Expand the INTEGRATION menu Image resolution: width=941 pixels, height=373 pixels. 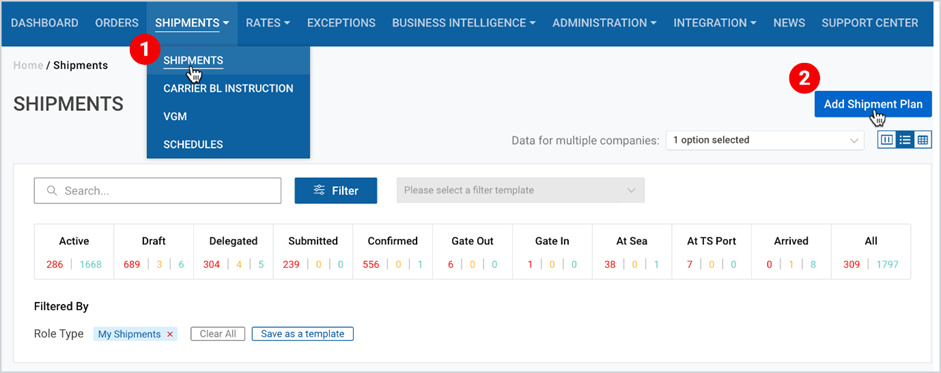(x=715, y=23)
